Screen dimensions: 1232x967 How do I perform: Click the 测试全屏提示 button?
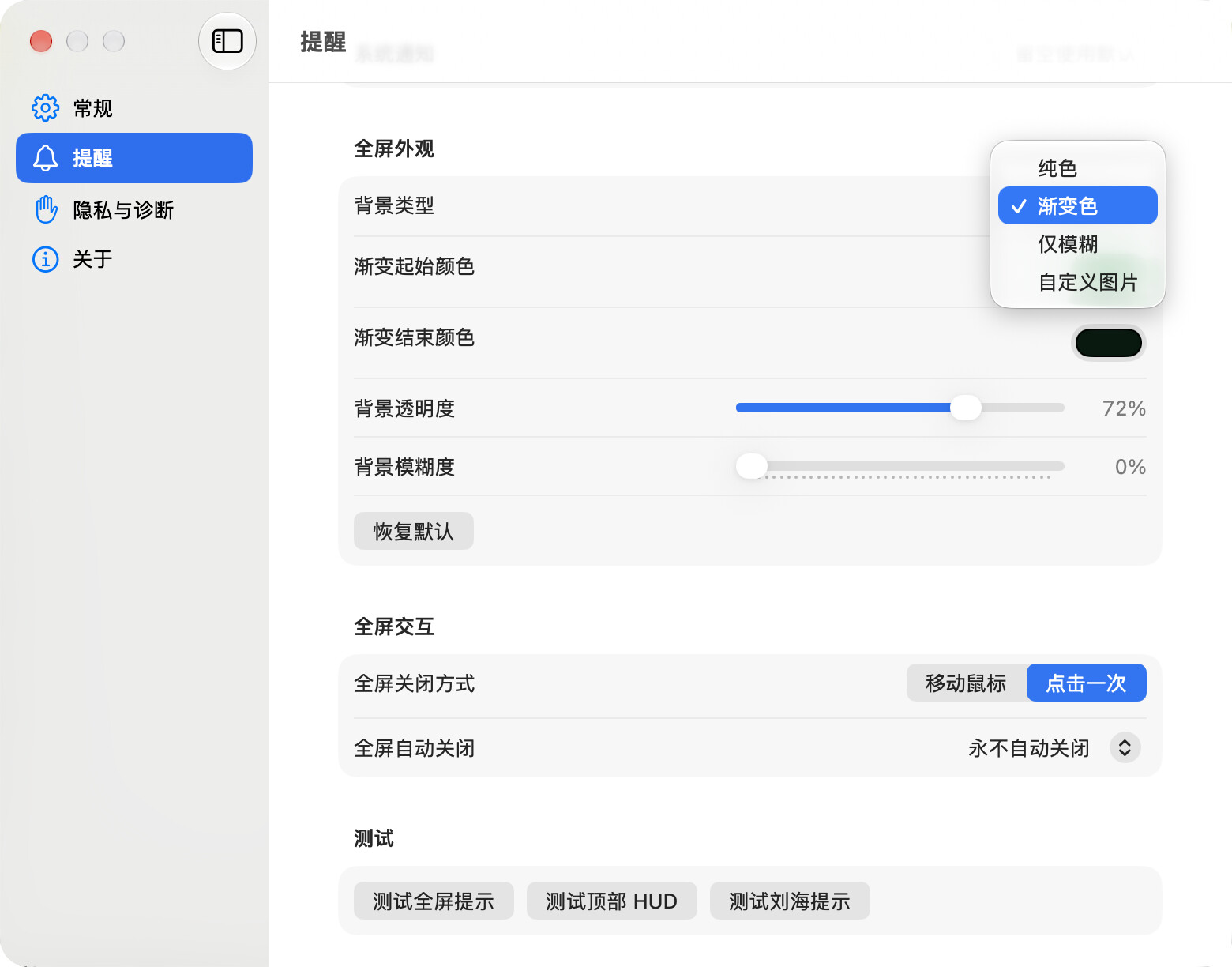pos(434,901)
